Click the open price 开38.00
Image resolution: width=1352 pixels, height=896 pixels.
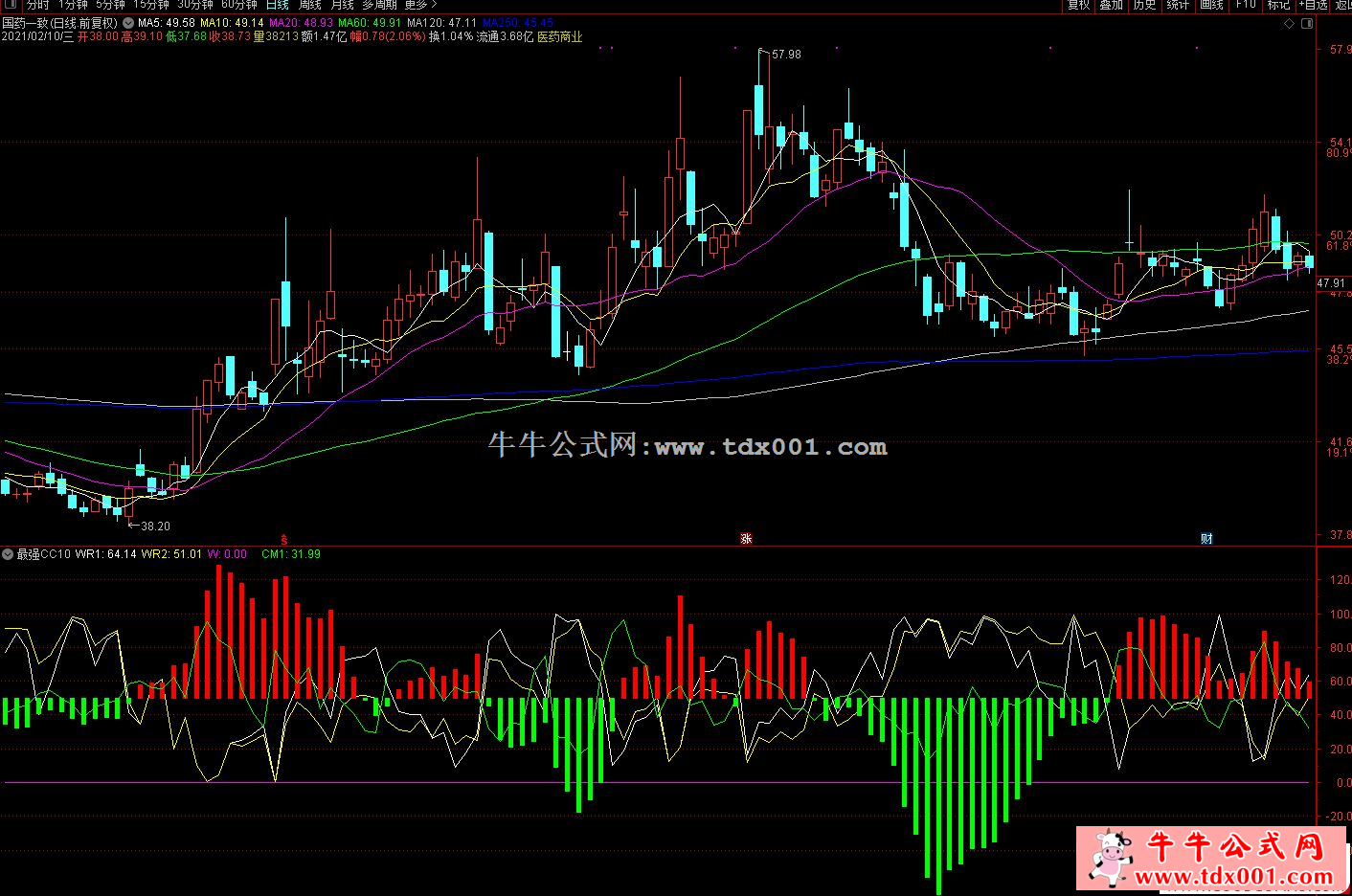[x=98, y=36]
